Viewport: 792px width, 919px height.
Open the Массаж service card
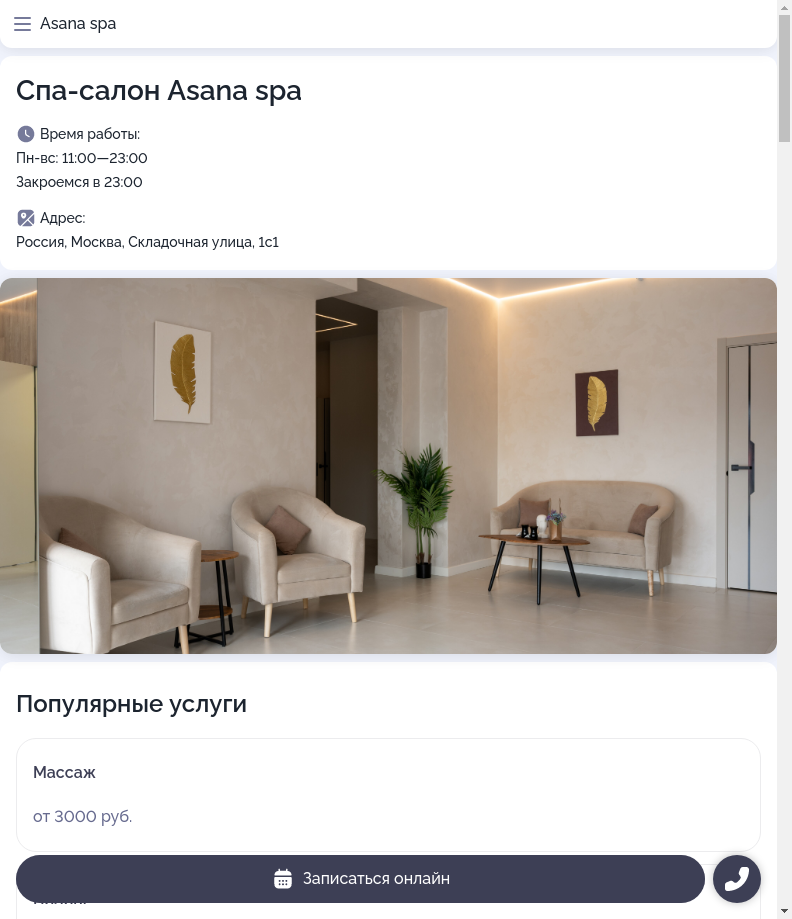388,795
